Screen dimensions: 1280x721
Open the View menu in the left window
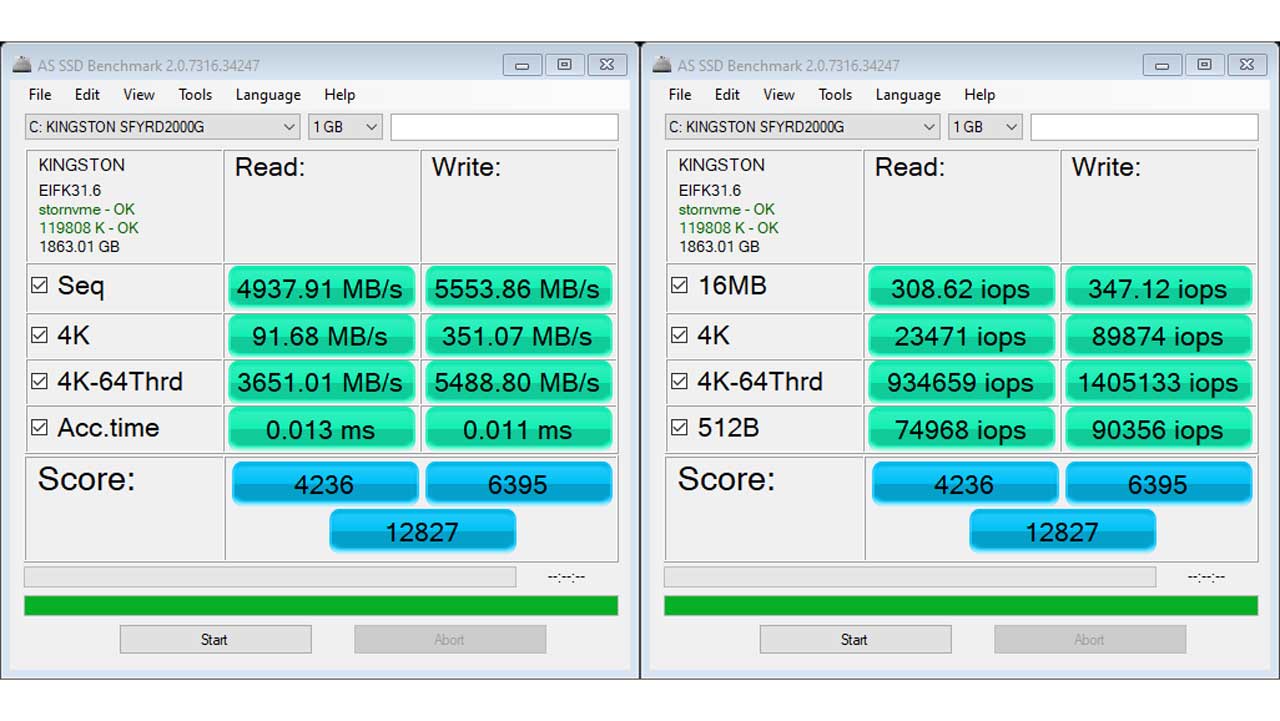(139, 94)
